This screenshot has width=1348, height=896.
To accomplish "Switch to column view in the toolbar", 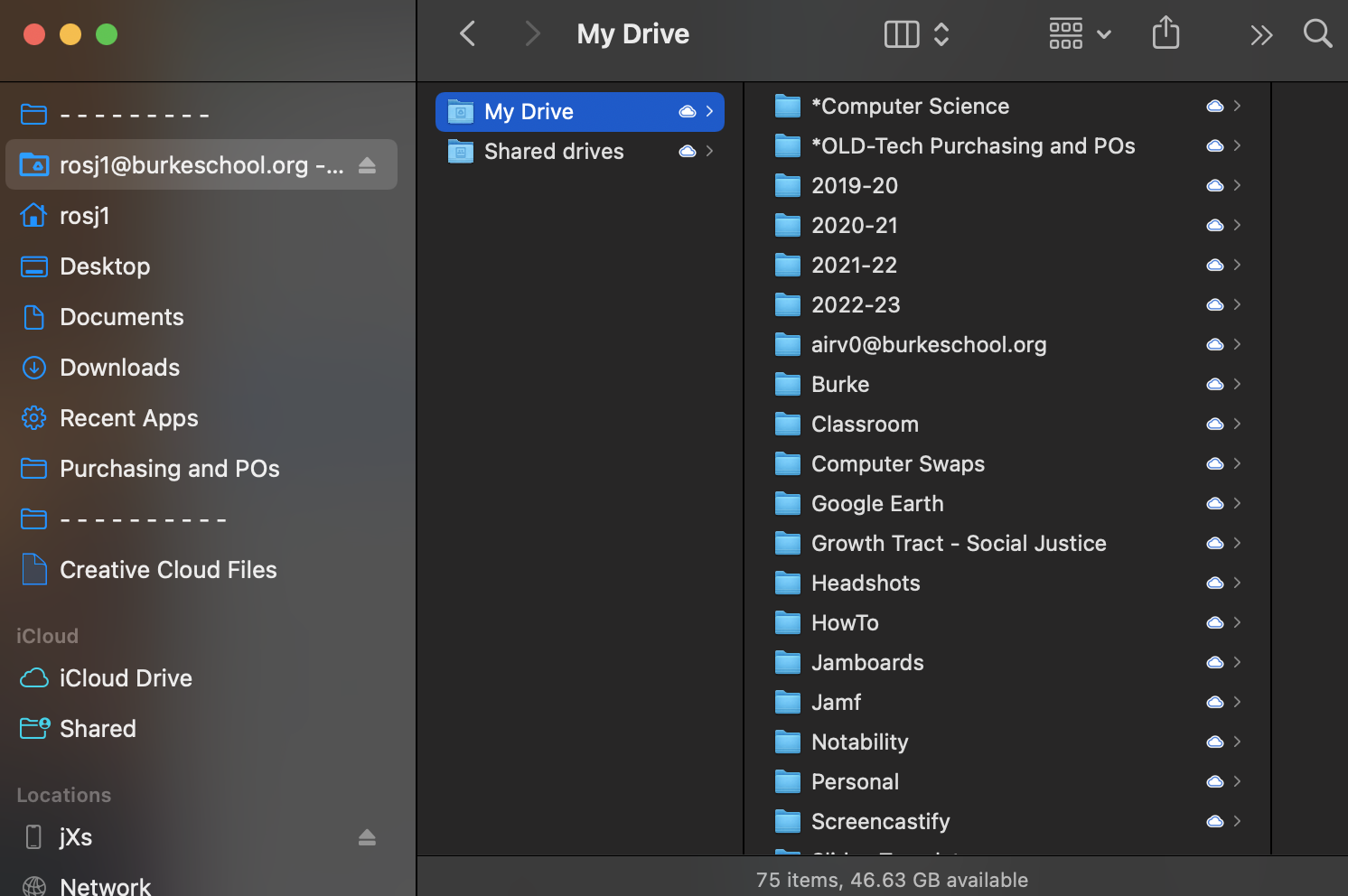I will [901, 33].
